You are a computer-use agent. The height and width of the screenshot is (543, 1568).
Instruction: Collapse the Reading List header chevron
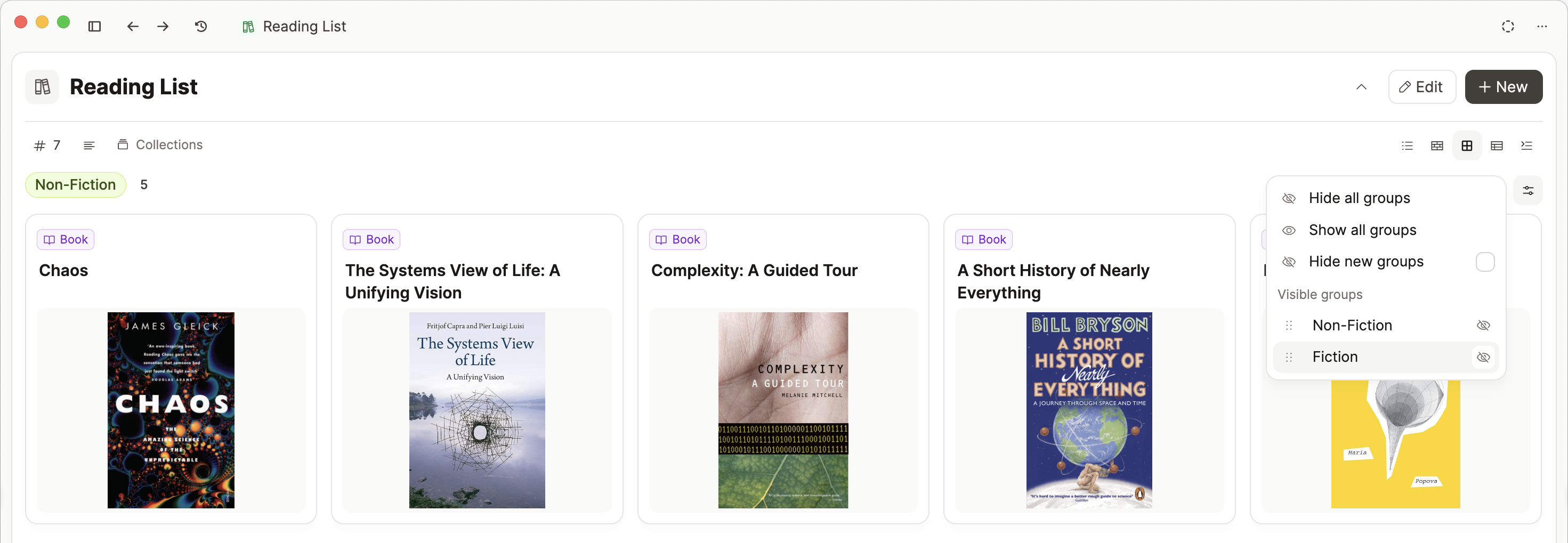point(1361,87)
